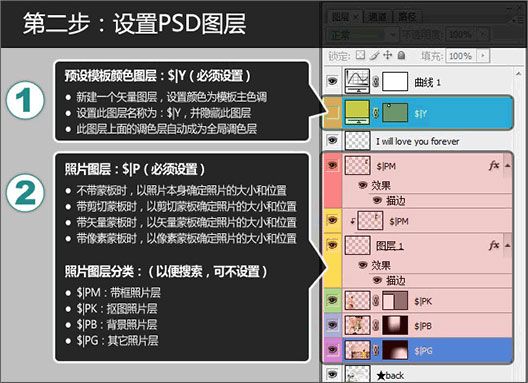Toggle visibility of the clipped $|PM layer
The width and height of the screenshot is (528, 383).
pos(332,220)
